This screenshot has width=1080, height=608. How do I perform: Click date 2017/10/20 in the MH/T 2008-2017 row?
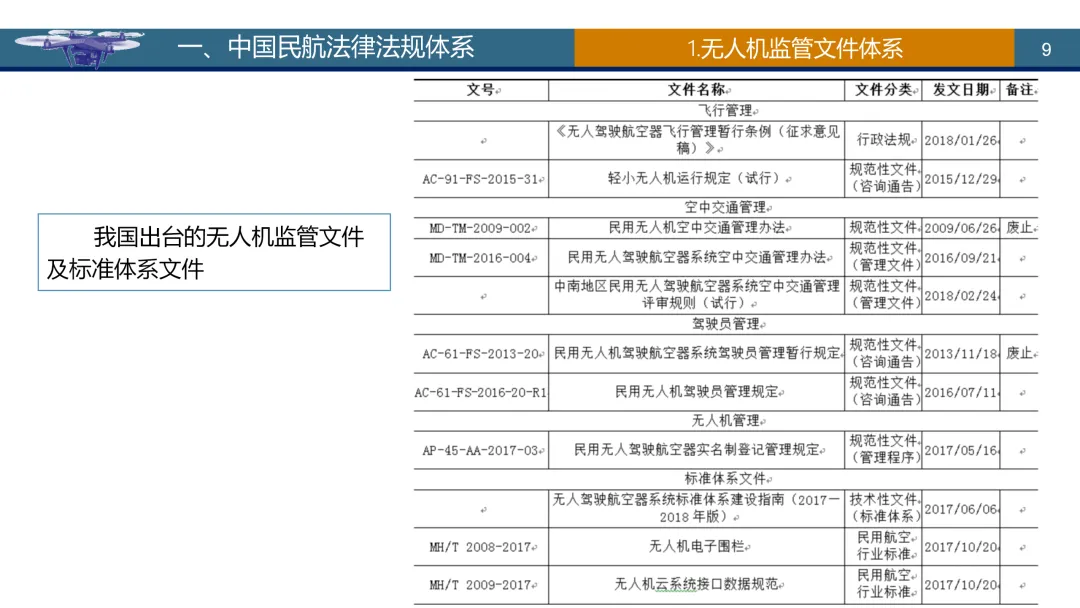point(961,547)
